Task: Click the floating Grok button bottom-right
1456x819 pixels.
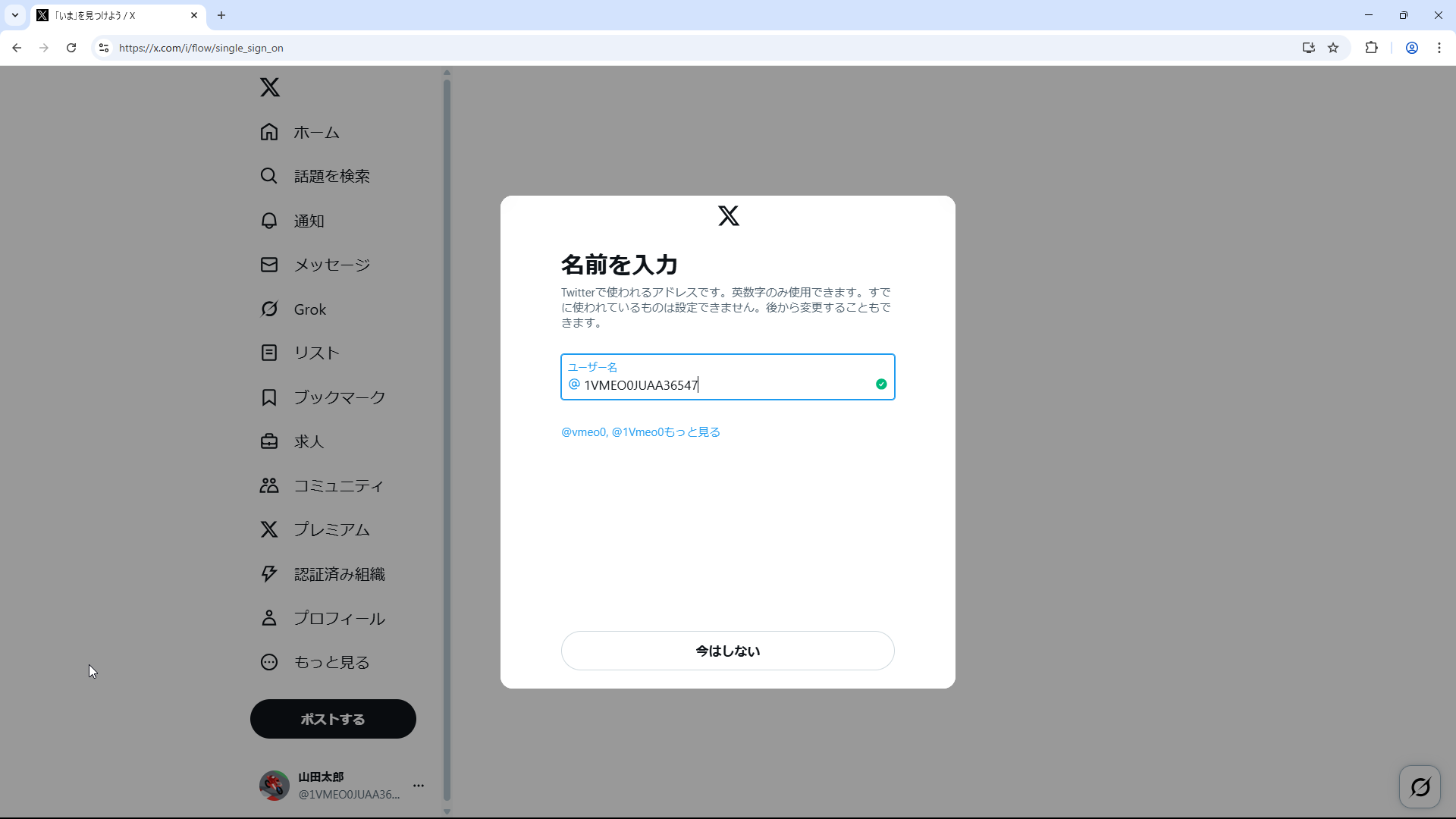Action: (x=1420, y=787)
